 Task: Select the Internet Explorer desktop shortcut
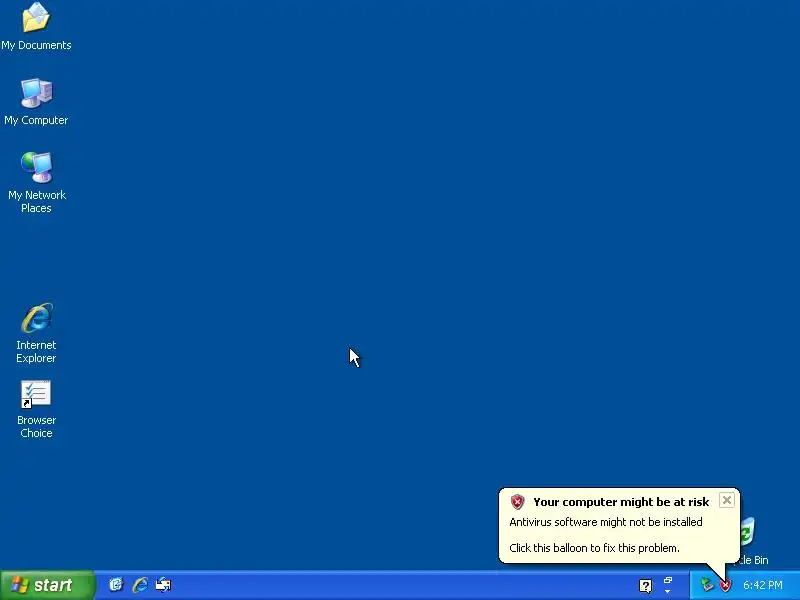pyautogui.click(x=36, y=333)
